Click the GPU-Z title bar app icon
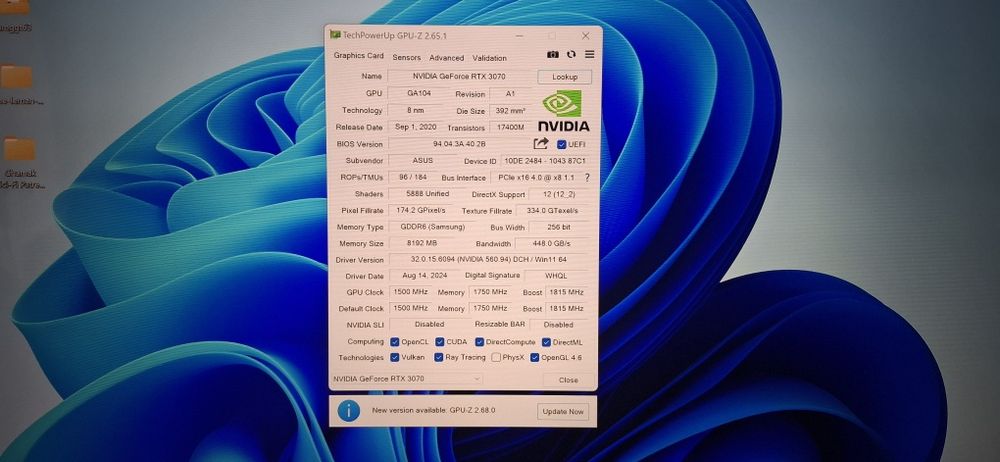The image size is (1000, 462). point(335,34)
